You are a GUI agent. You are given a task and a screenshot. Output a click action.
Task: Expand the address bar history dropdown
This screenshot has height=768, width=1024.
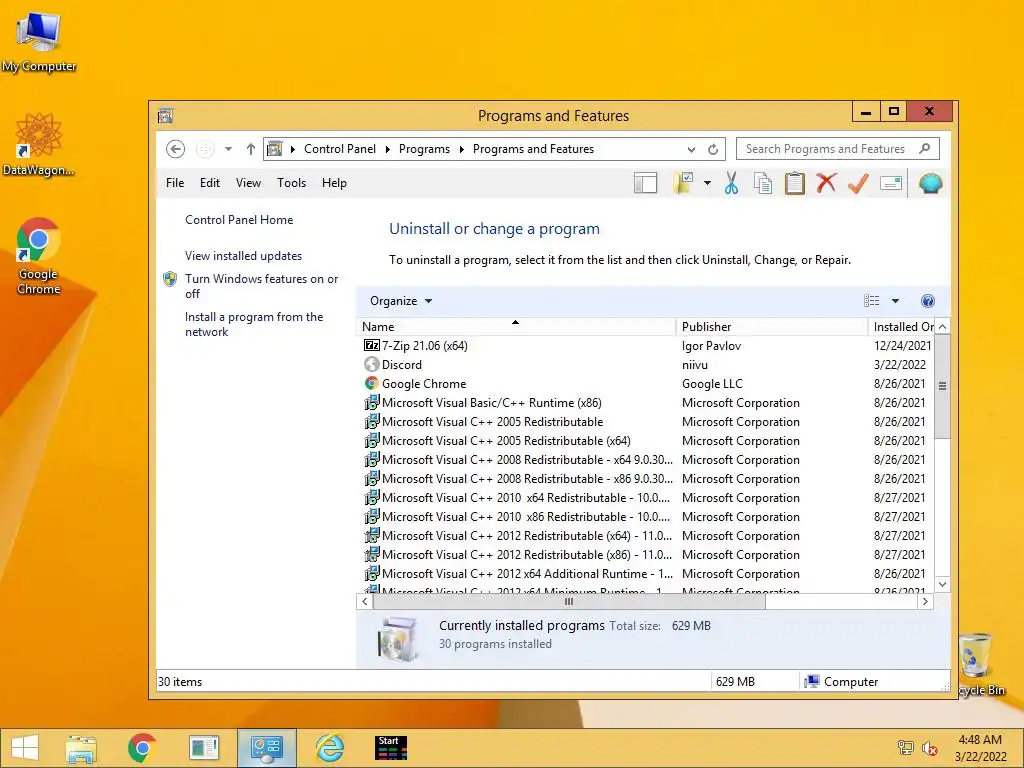tap(691, 150)
